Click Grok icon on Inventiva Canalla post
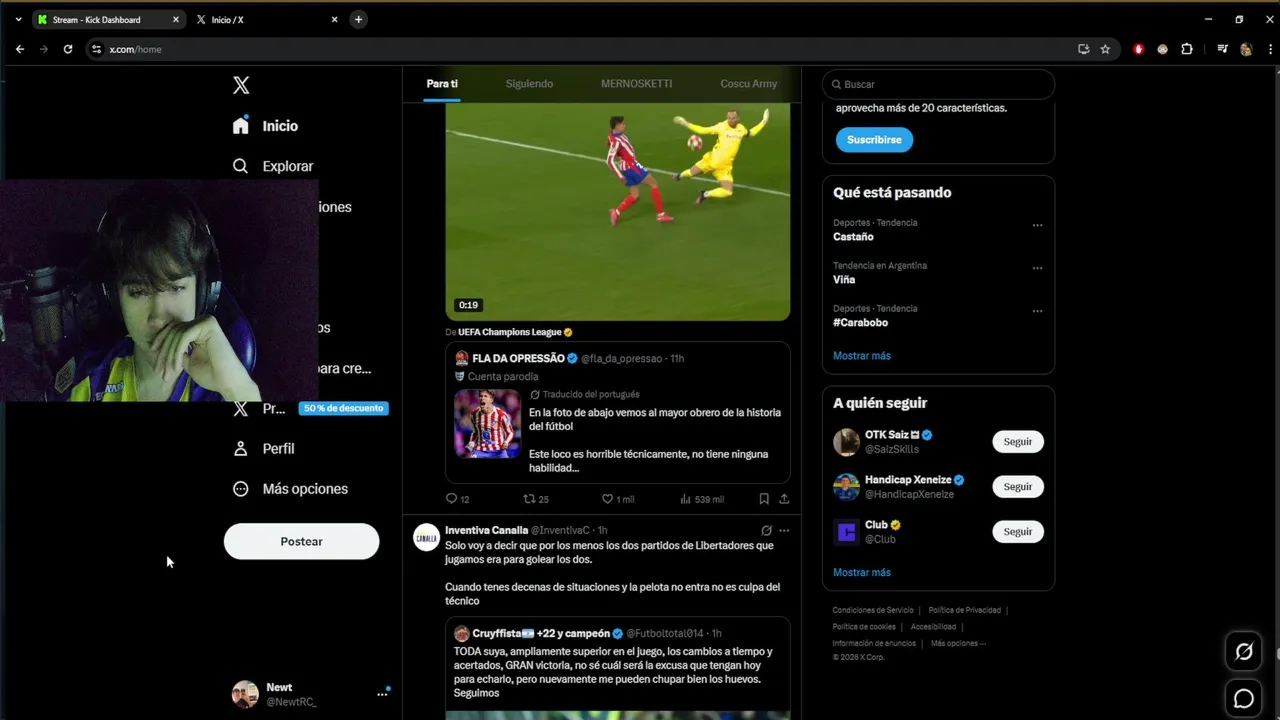1280x720 pixels. click(x=766, y=530)
